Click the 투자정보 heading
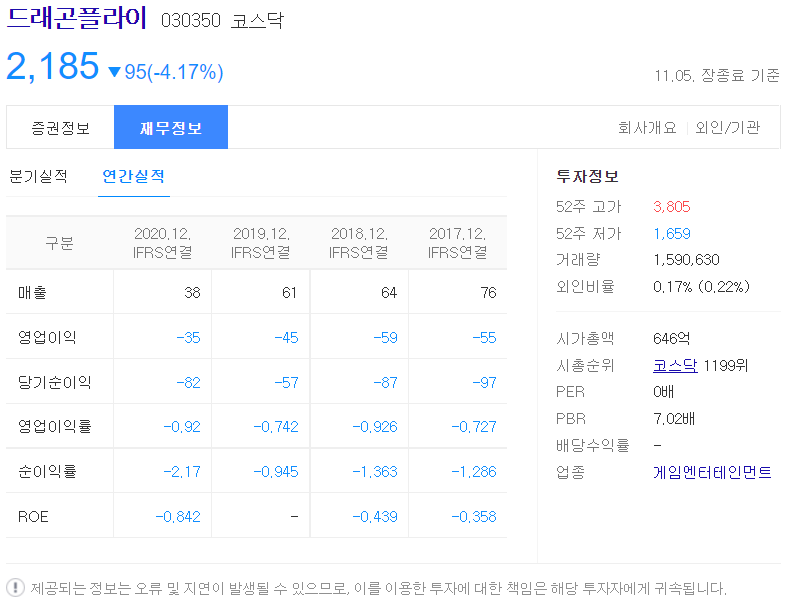This screenshot has height=605, width=790. click(x=587, y=176)
